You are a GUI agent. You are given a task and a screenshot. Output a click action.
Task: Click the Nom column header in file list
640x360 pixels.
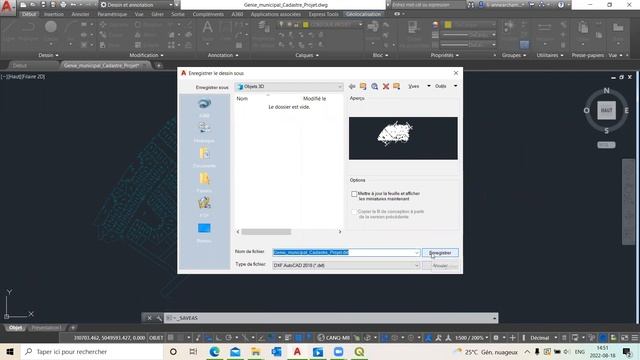(x=242, y=99)
